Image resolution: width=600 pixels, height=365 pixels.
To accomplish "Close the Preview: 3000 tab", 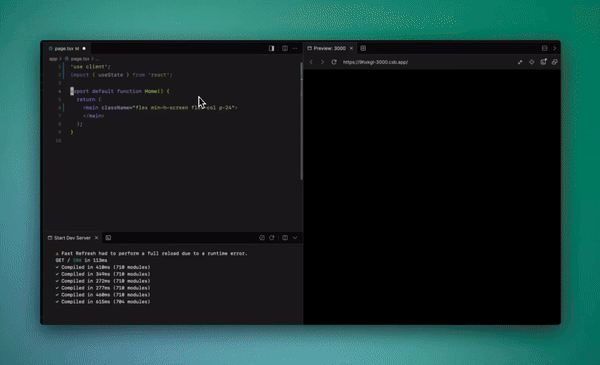I will [351, 48].
